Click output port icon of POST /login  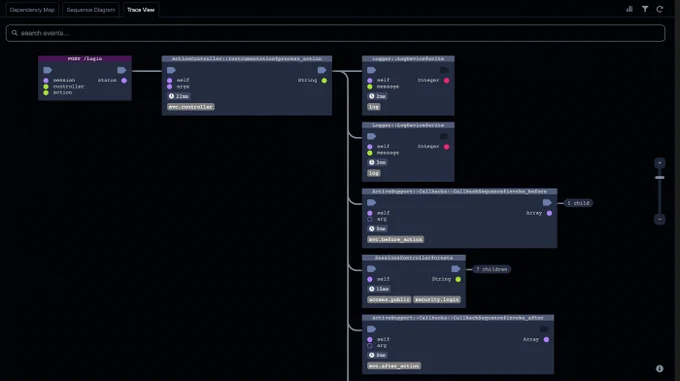coord(122,70)
